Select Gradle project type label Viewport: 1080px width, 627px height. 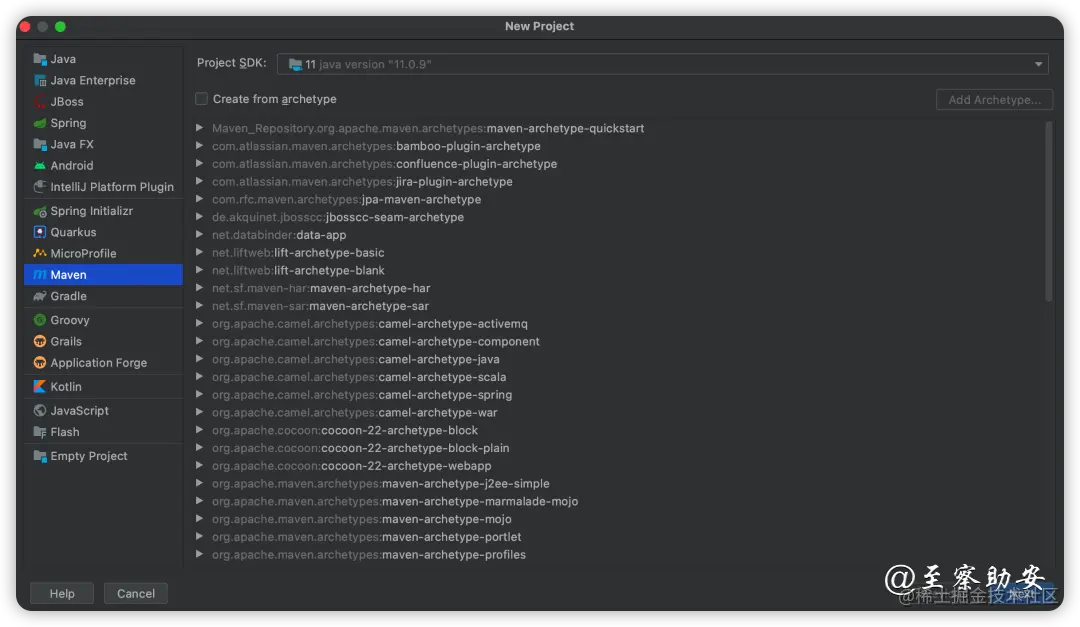point(68,296)
